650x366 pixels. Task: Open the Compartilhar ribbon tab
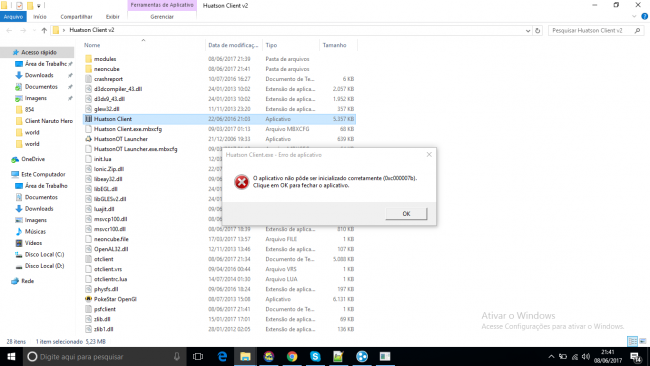[76, 17]
